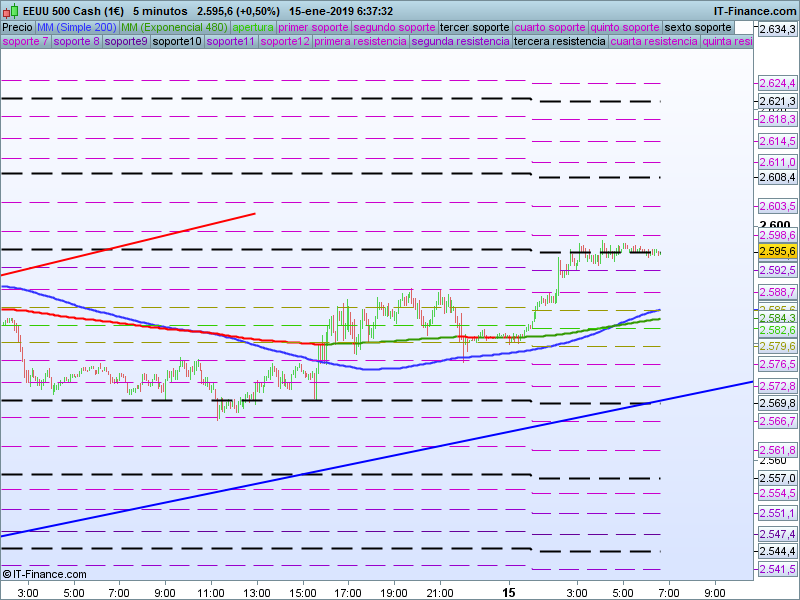Click the 13:00 time axis label
This screenshot has height=600, width=800.
coord(257,592)
